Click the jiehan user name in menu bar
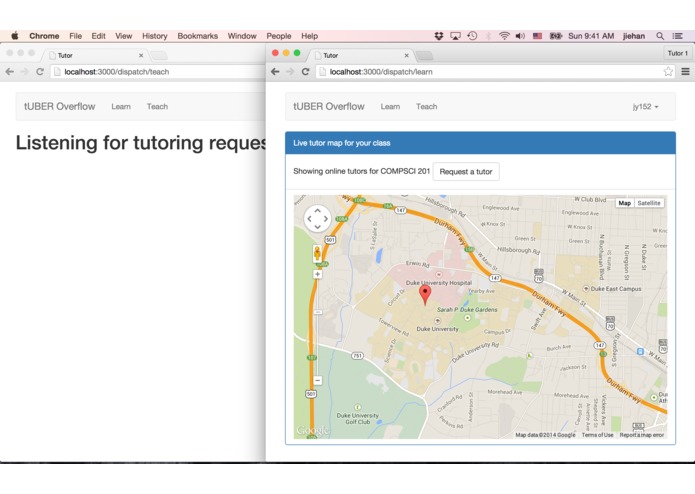Screen dimensions: 695x494 coord(634,36)
